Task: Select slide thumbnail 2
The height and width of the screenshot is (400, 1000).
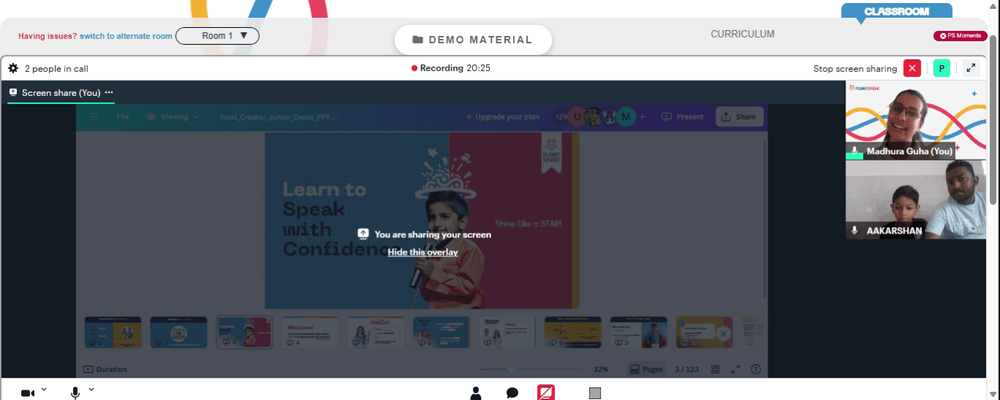Action: [179, 332]
